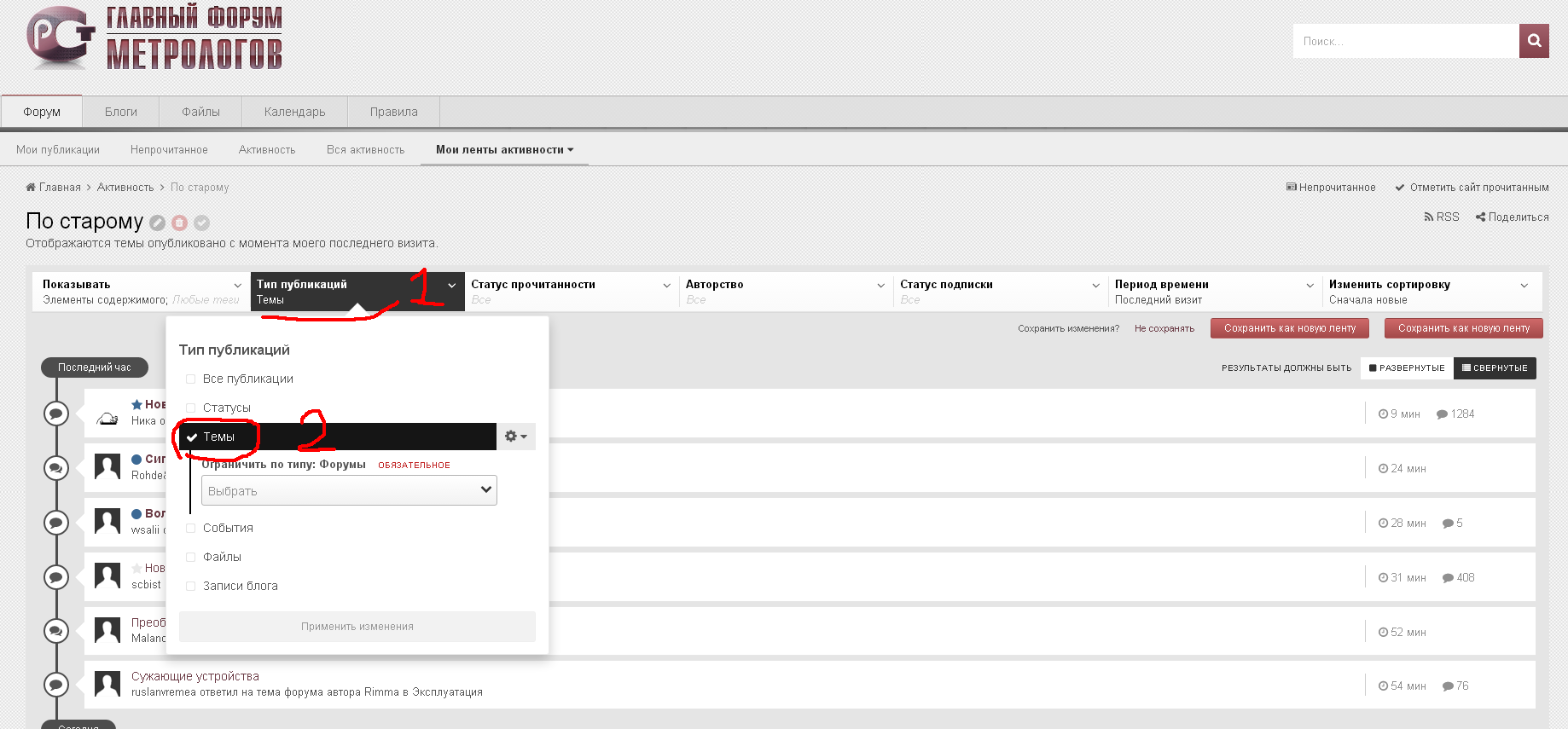
Task: Click the search magnifier button
Action: coord(1533,41)
